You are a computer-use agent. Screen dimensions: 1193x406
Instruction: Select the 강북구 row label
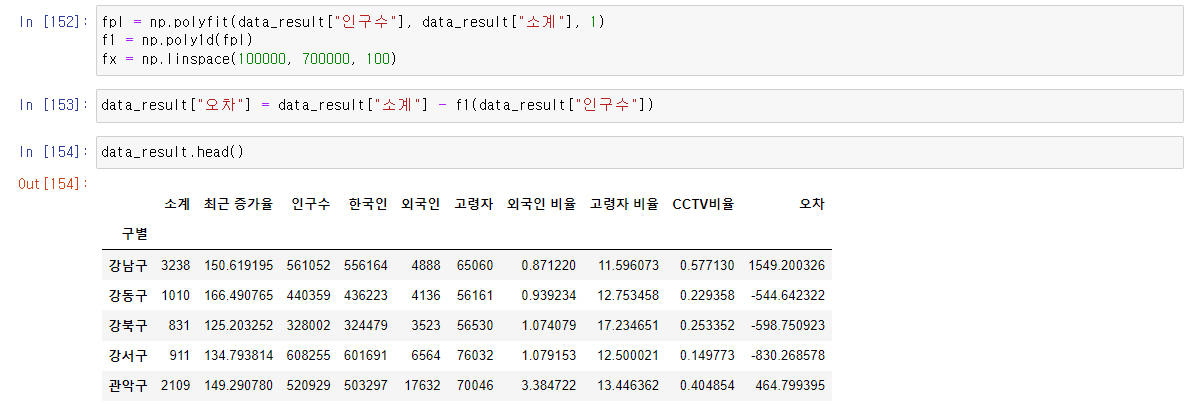coord(128,325)
